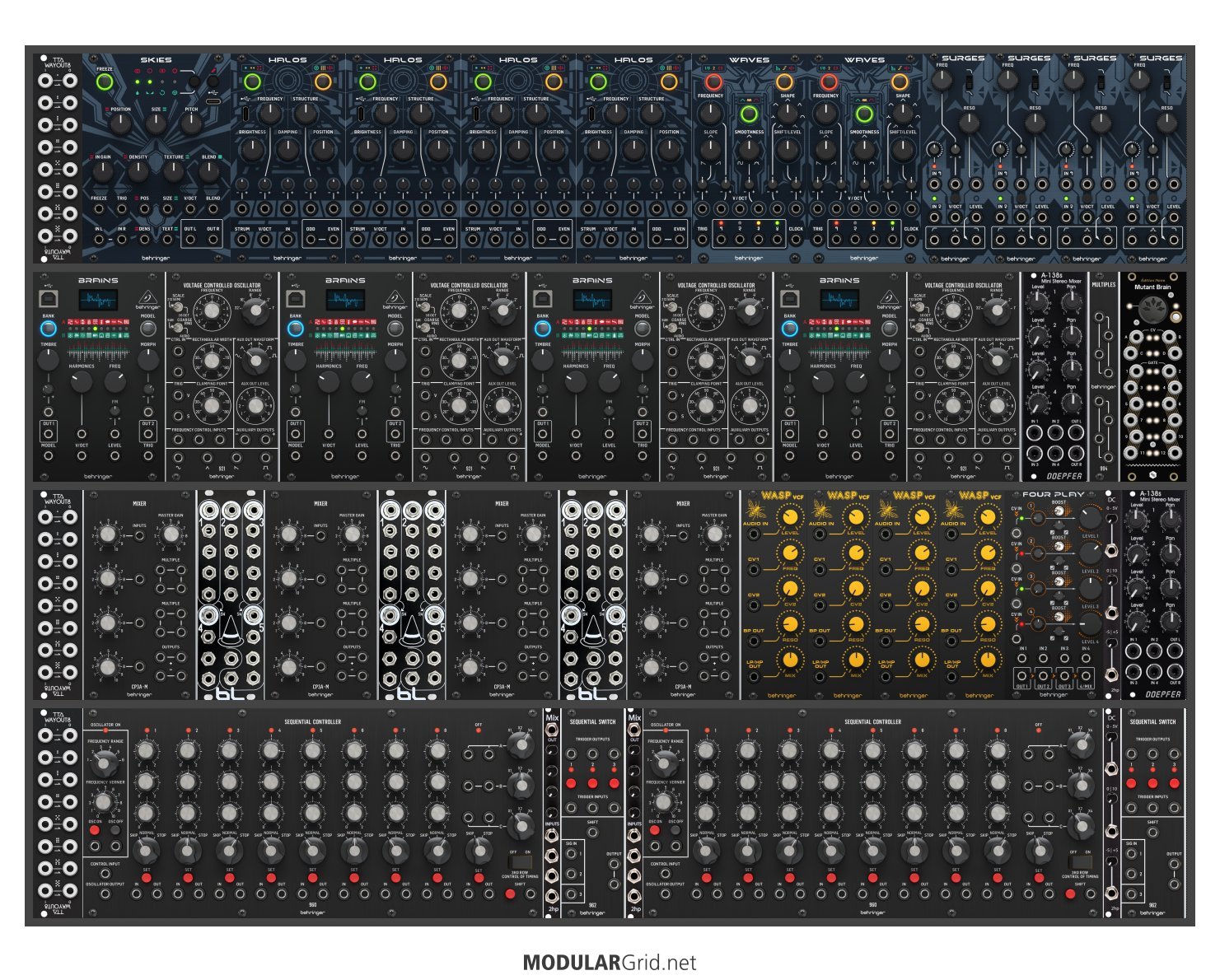Viewport: 1220px width, 980px height.
Task: Click the MODEL button on the leftmost Brains
Action: (x=148, y=329)
